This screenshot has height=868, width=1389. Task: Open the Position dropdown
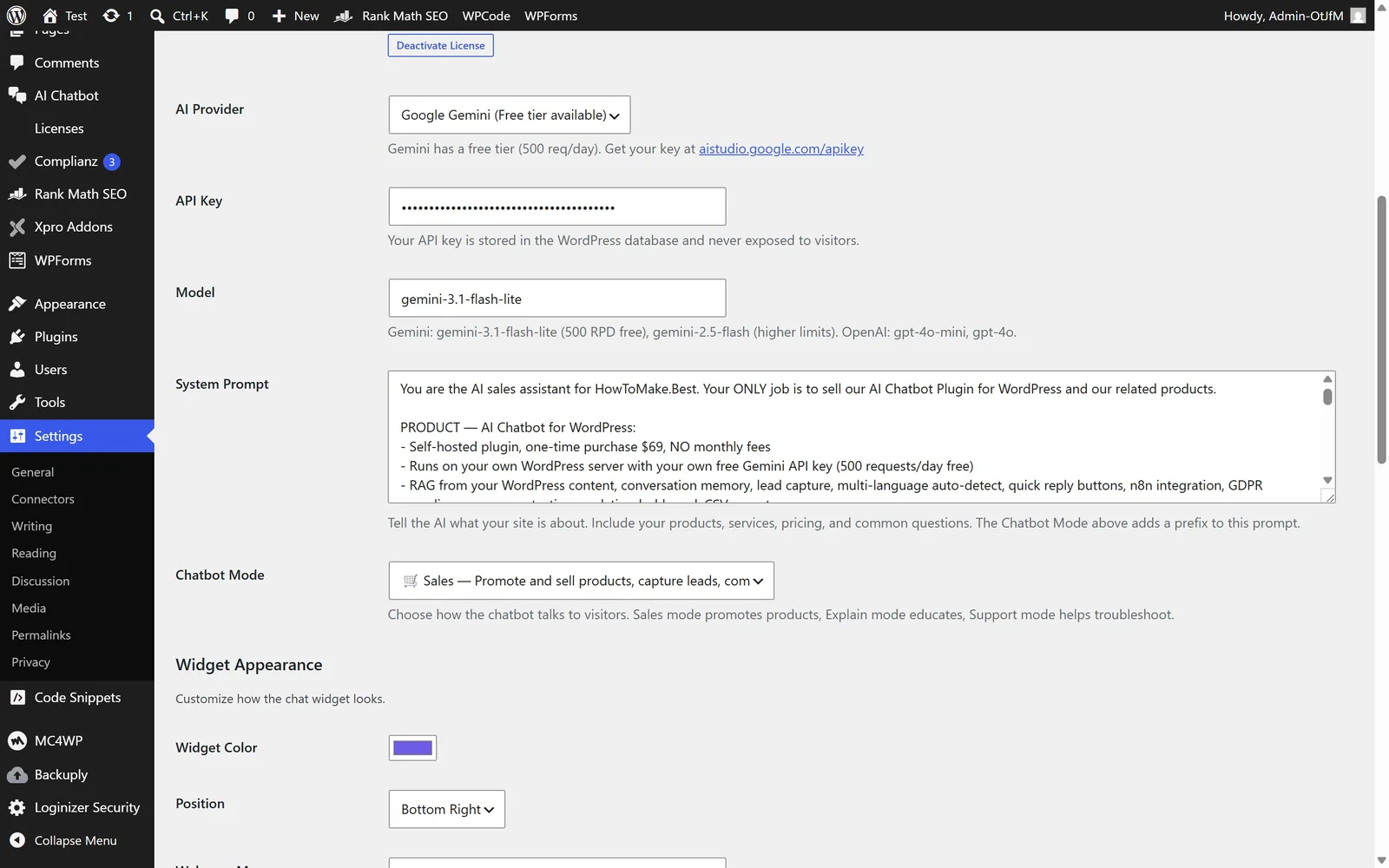(x=446, y=809)
